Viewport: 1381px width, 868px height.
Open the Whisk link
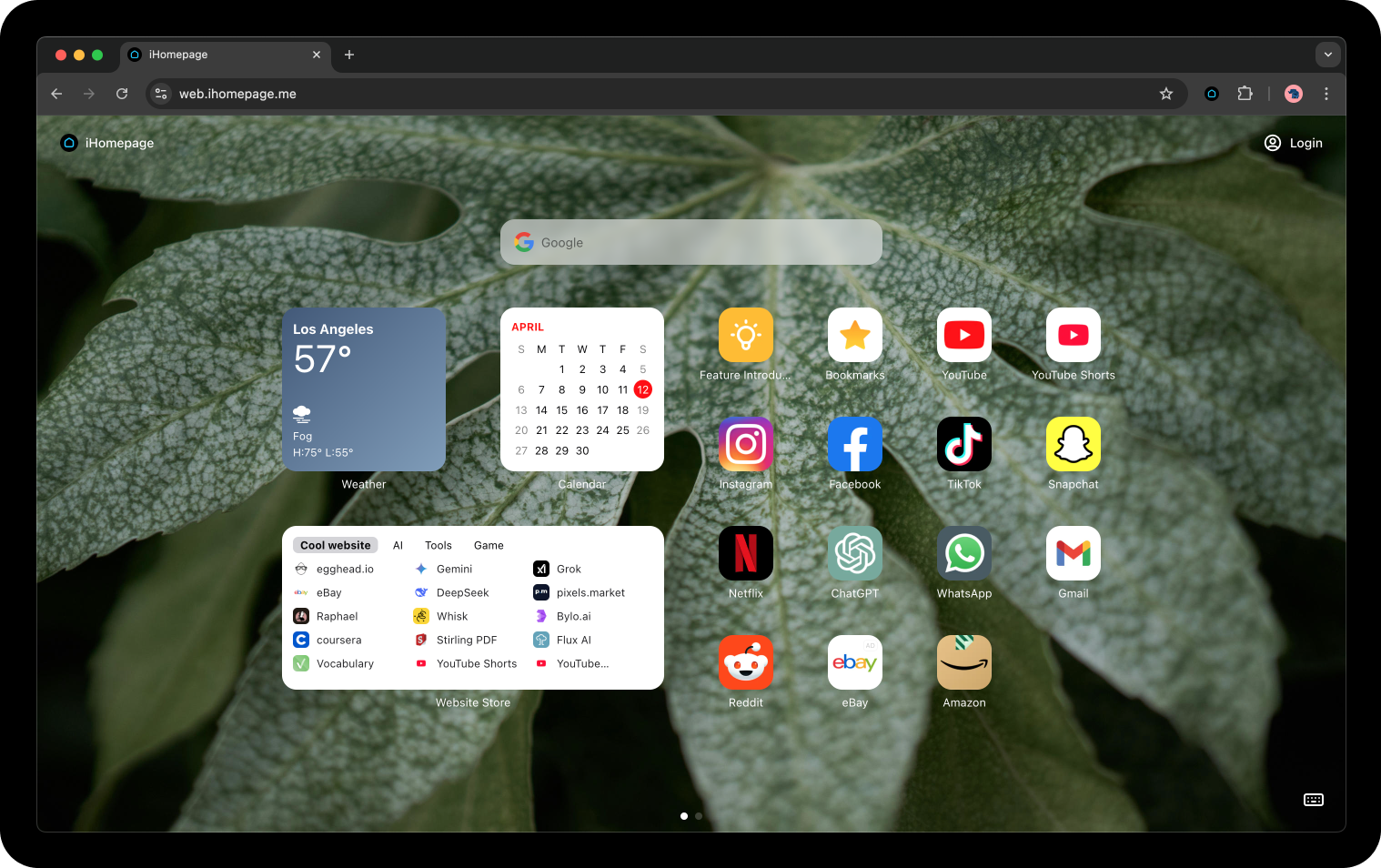tap(440, 616)
